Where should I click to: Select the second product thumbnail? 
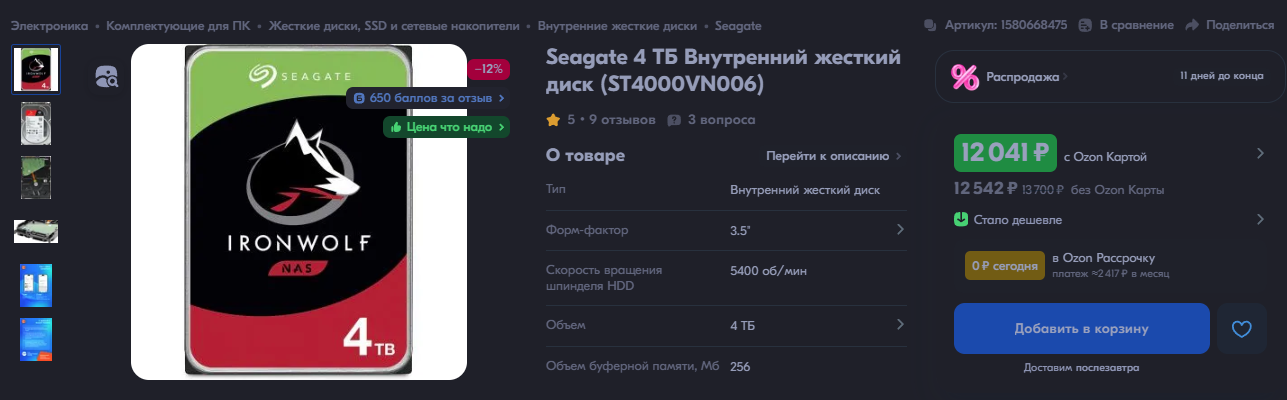click(x=36, y=124)
